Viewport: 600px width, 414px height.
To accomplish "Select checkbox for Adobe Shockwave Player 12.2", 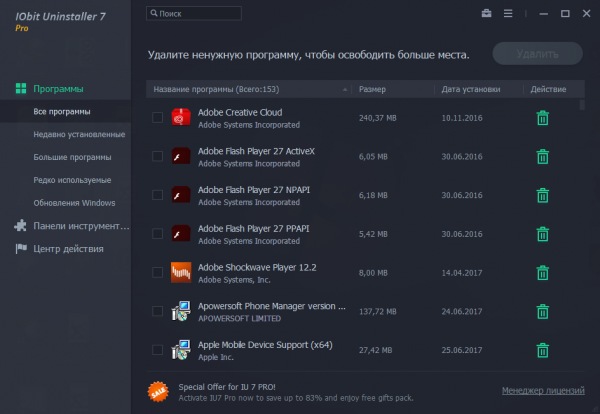I will [157, 272].
